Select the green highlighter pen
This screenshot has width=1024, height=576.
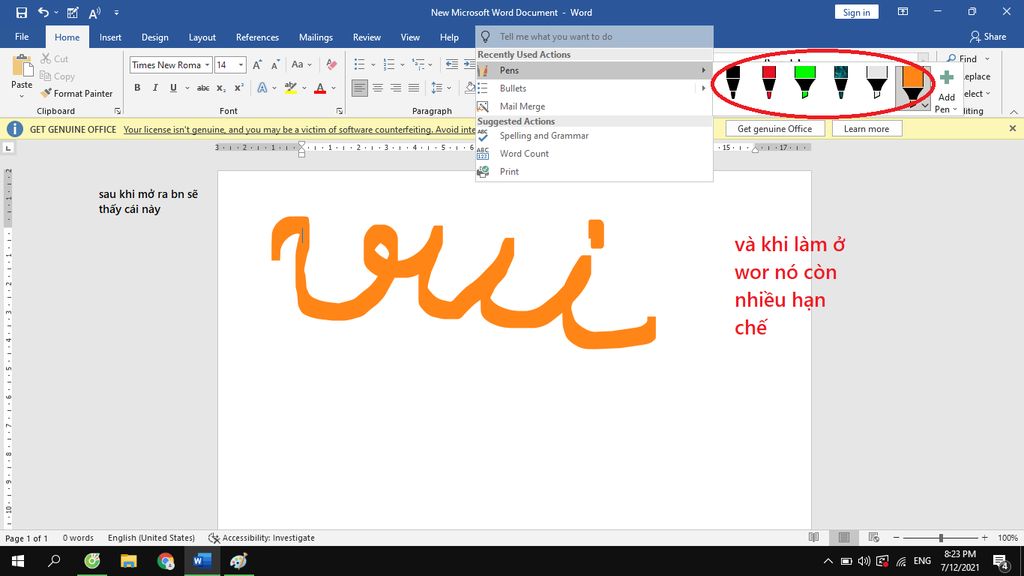tap(805, 81)
